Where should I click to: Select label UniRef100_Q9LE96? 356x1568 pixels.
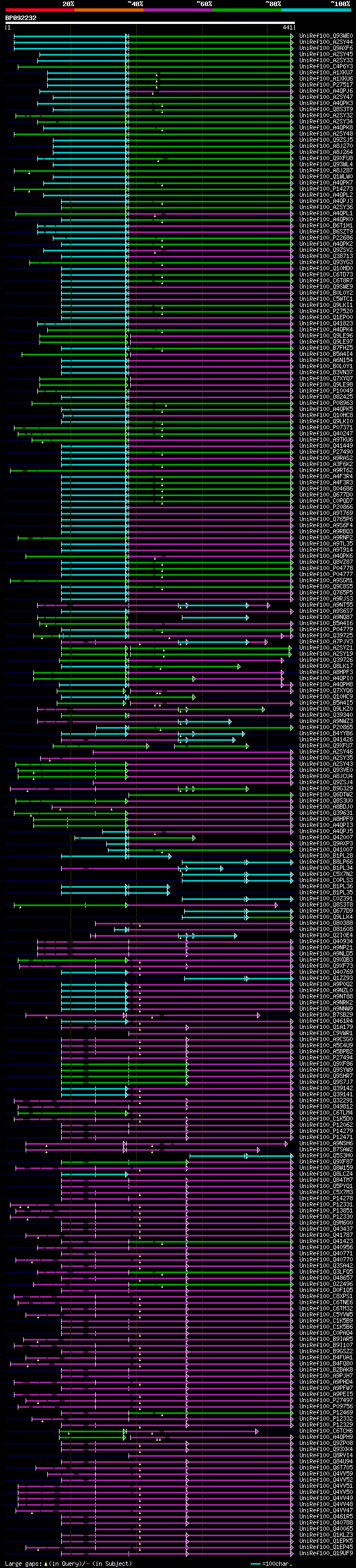point(325,335)
